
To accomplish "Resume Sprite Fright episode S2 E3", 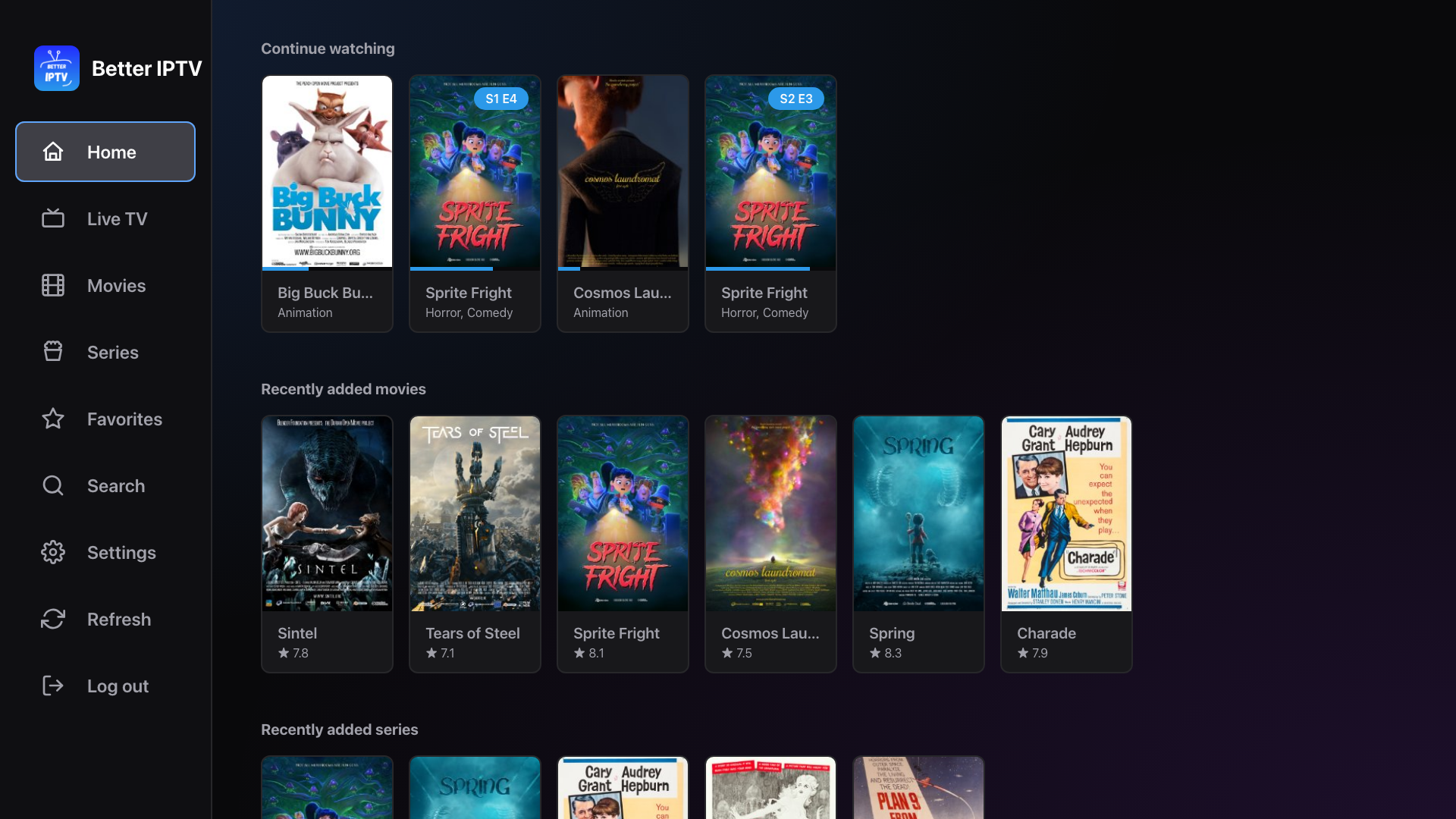I will point(770,182).
